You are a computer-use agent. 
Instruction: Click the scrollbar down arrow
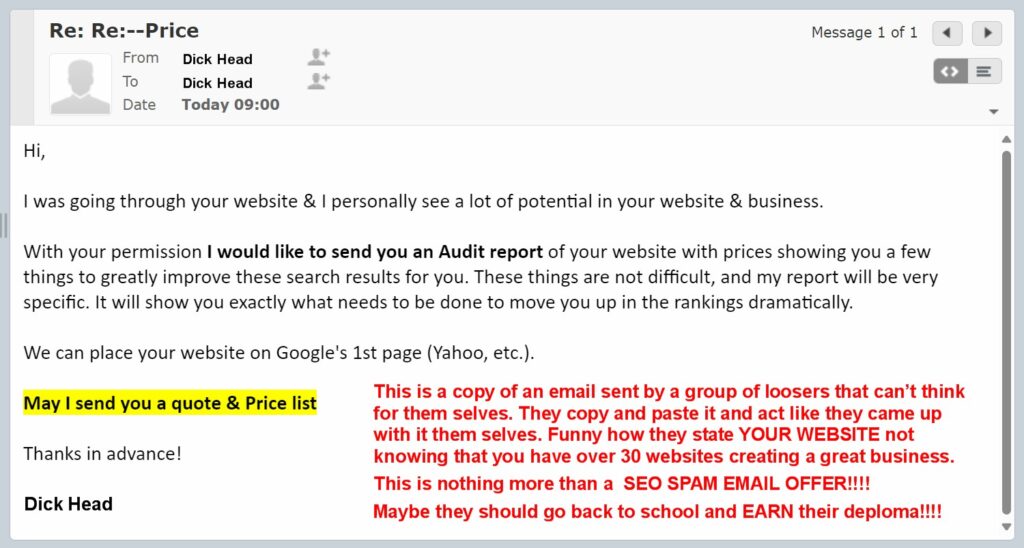(x=1007, y=526)
